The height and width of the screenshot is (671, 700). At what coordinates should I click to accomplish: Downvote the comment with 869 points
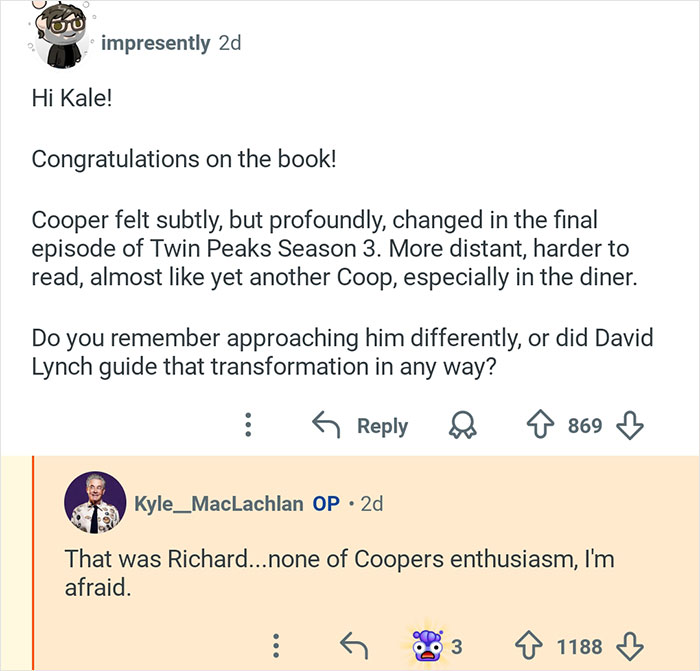[630, 425]
